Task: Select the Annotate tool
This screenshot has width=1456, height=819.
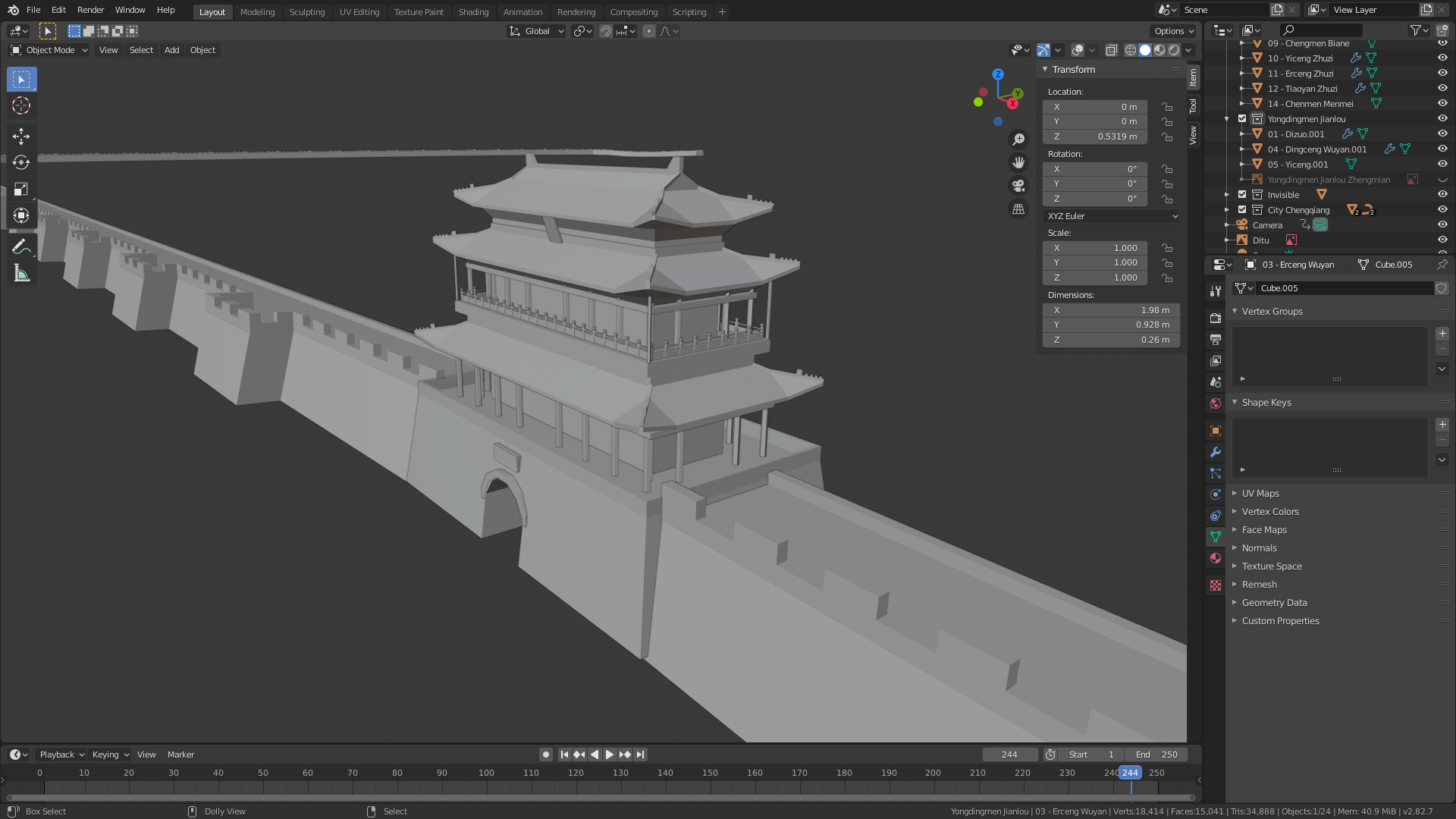Action: coord(21,246)
